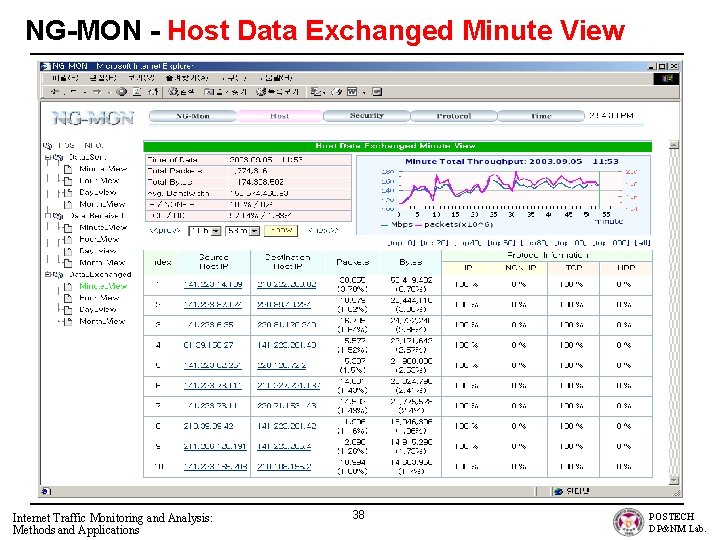Click the Stop loading toolbar icon
The image size is (720, 540).
pos(122,92)
